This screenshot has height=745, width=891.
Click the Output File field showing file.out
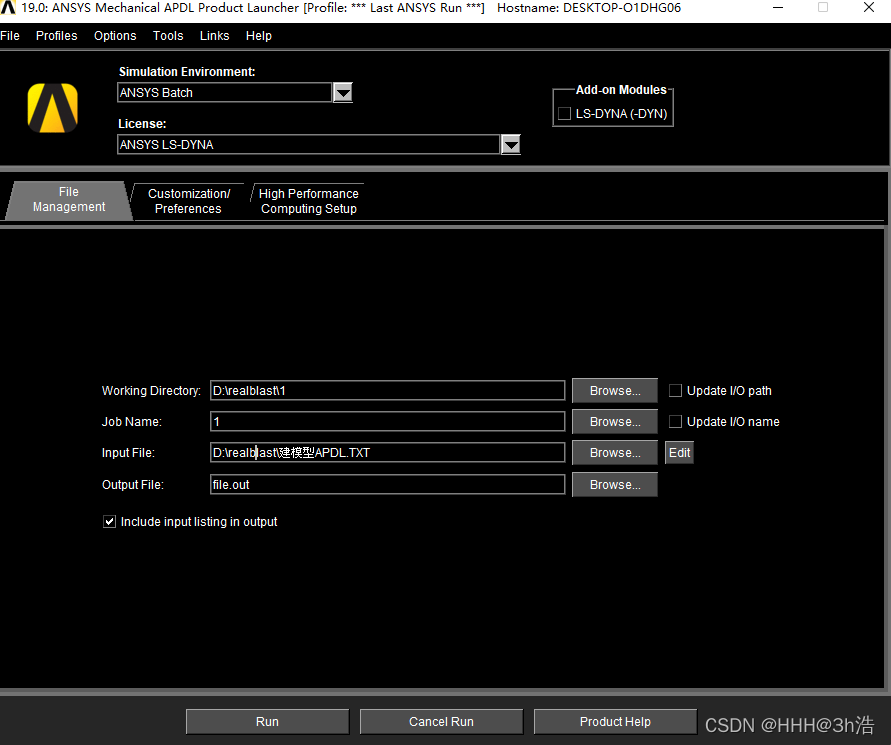pos(387,485)
